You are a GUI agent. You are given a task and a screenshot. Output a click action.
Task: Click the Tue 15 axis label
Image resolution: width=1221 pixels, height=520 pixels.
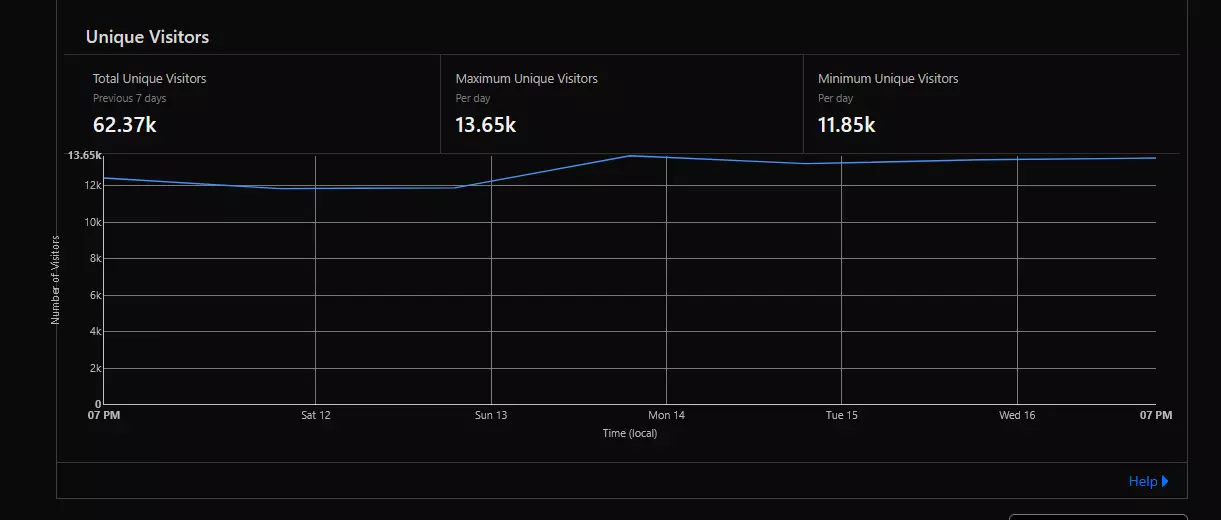click(842, 415)
